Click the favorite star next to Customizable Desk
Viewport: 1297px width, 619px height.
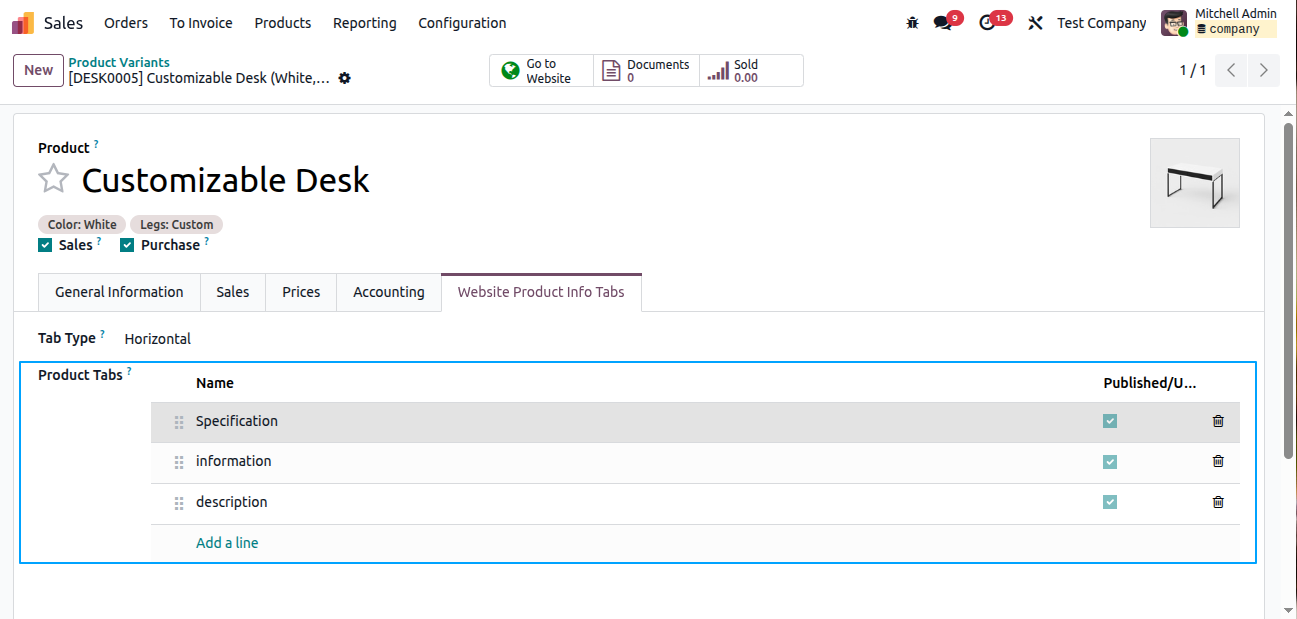53,180
